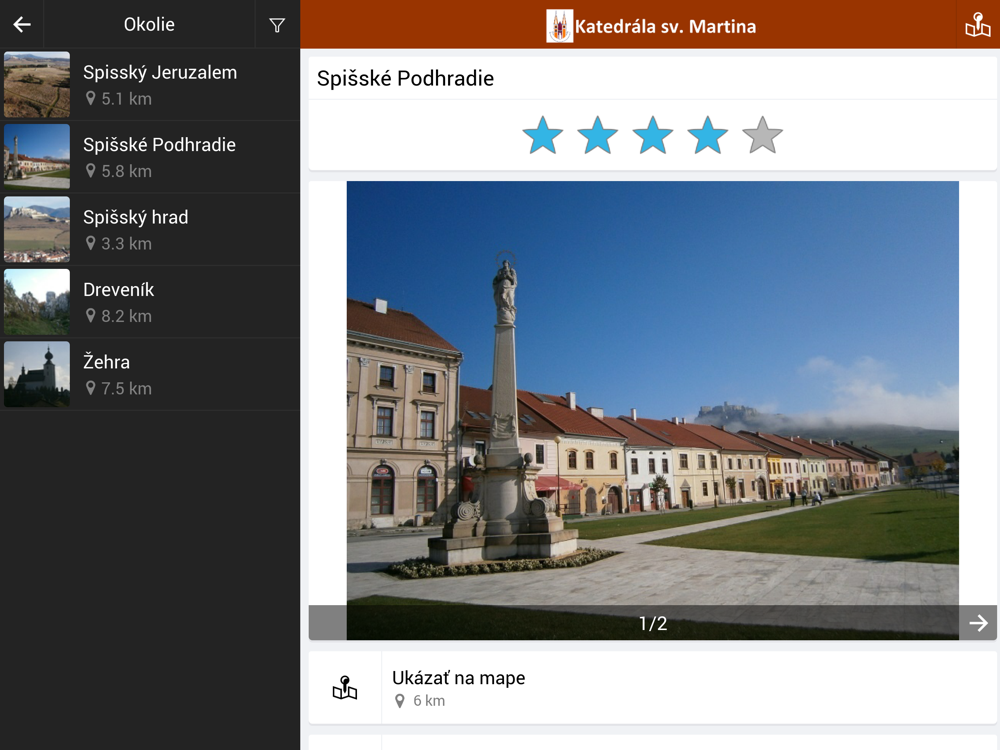Set rating to two stars

598,135
